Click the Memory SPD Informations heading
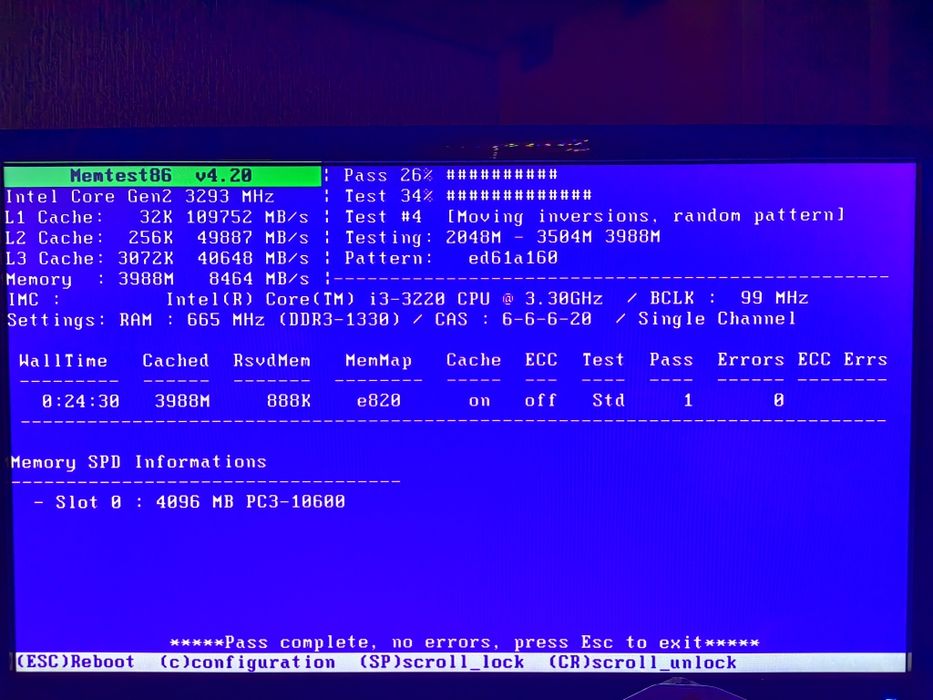Viewport: 933px width, 700px height. [139, 462]
